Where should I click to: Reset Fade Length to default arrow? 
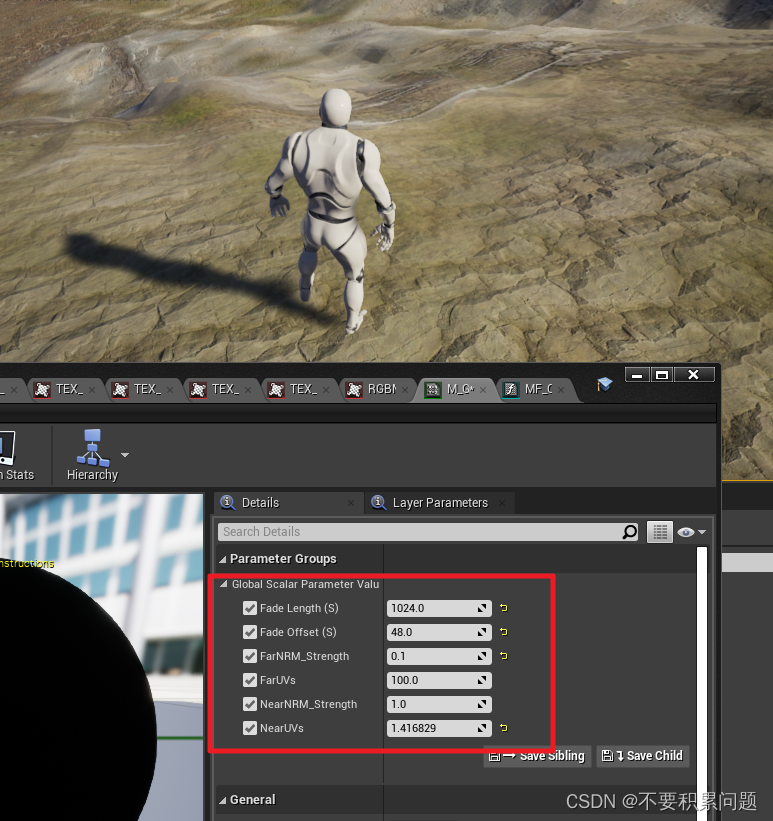pyautogui.click(x=504, y=608)
